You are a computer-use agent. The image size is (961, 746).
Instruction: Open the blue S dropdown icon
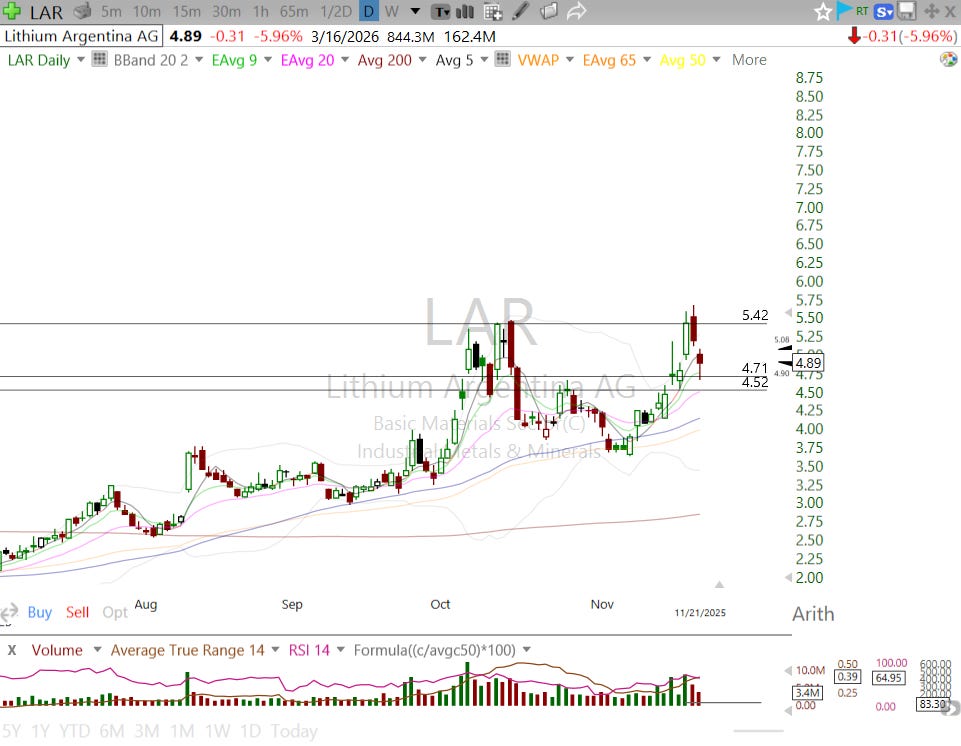coord(884,12)
